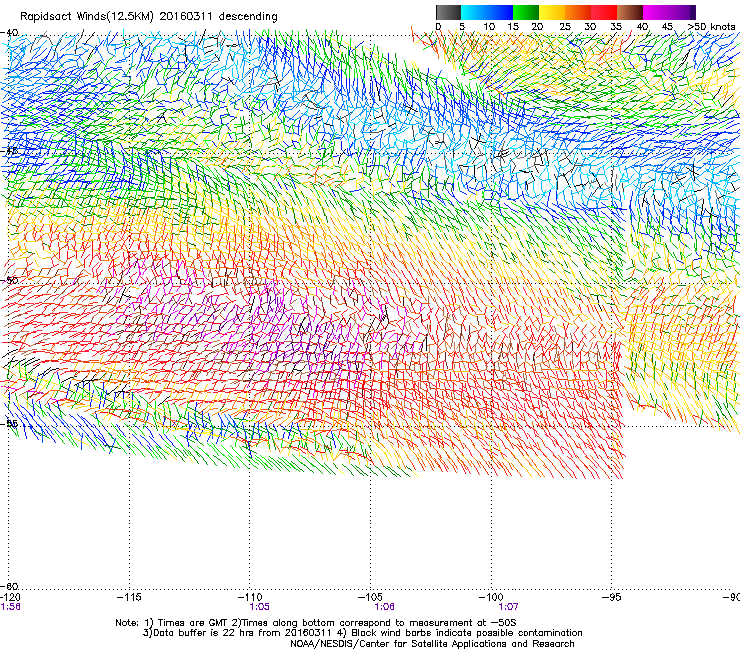The width and height of the screenshot is (740, 650).
Task: Click the magenta 40-45 knots legend color
Action: point(656,12)
